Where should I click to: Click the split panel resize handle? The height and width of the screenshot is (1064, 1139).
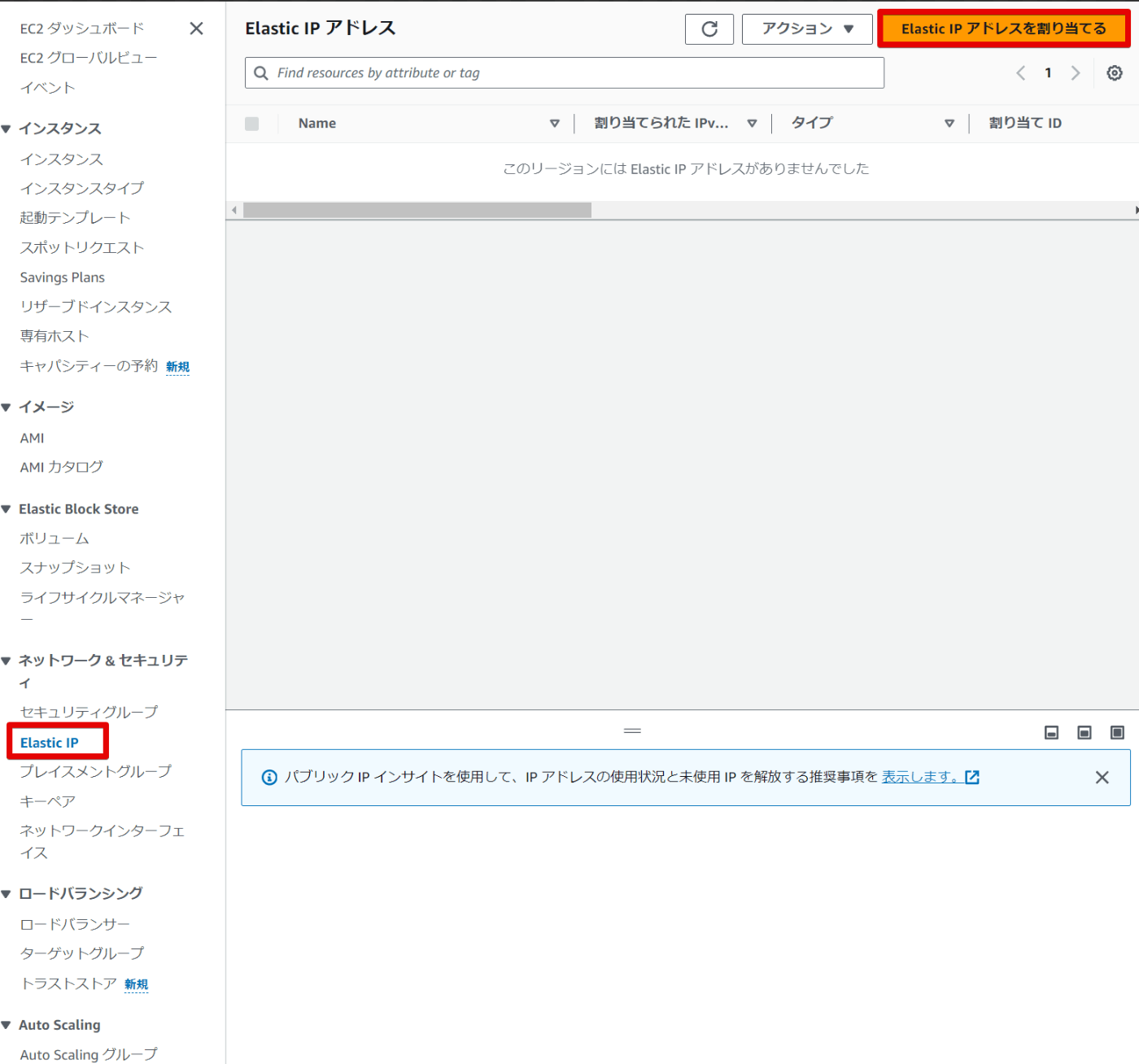632,730
